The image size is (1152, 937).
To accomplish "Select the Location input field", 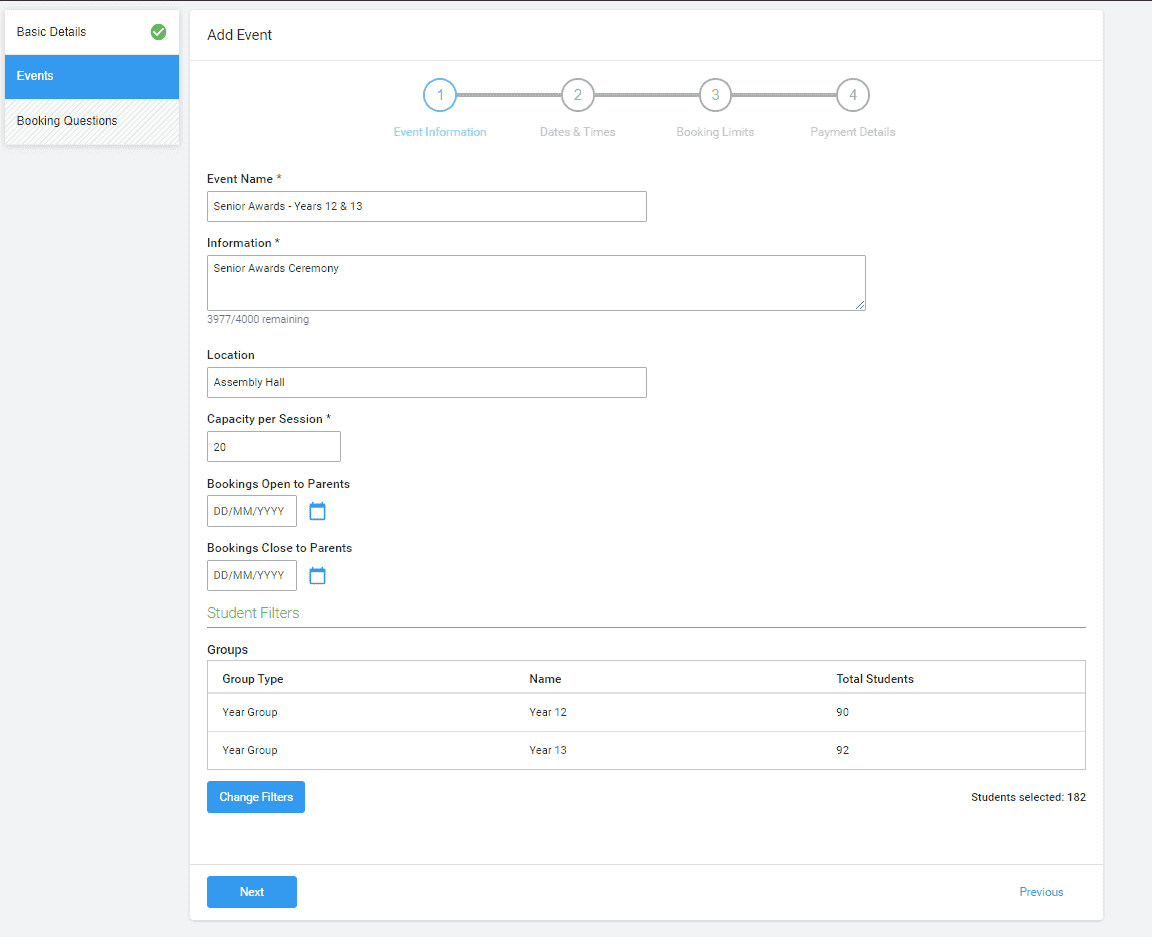I will coord(426,382).
